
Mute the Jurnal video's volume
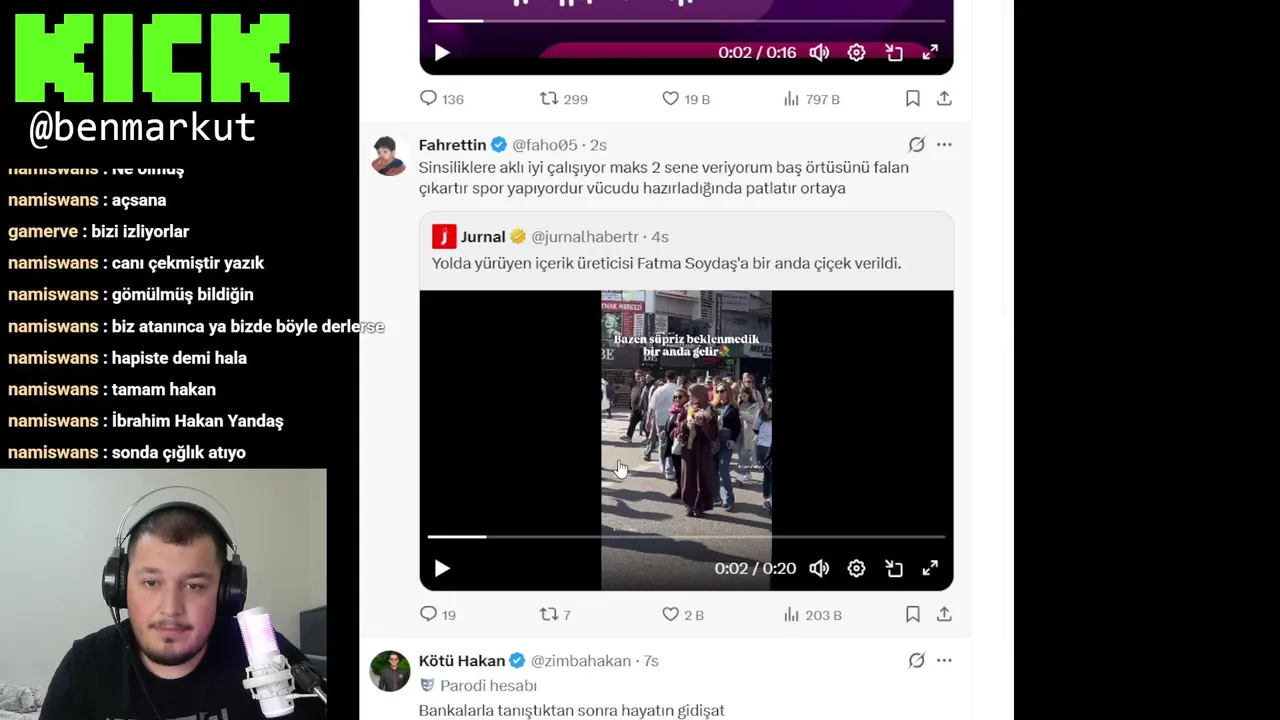819,569
